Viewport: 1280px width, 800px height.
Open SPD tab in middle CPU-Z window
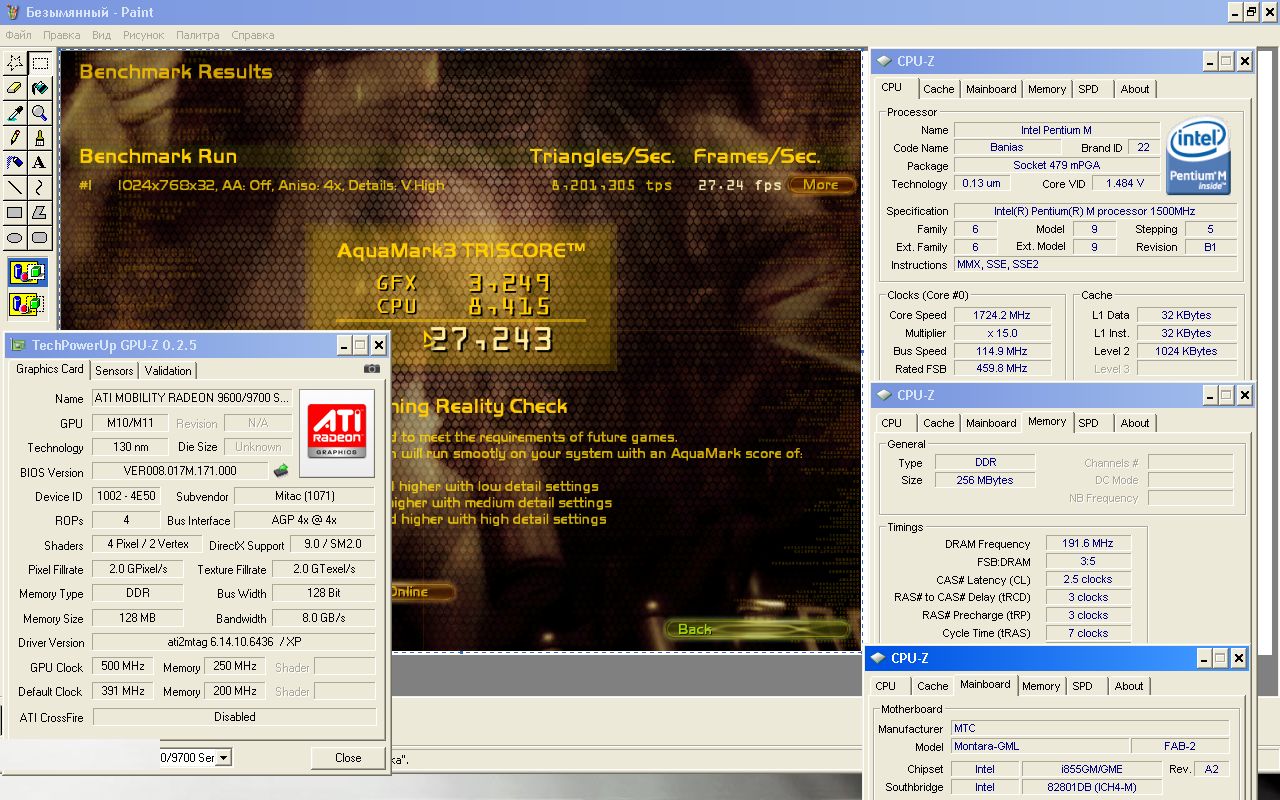[1089, 423]
